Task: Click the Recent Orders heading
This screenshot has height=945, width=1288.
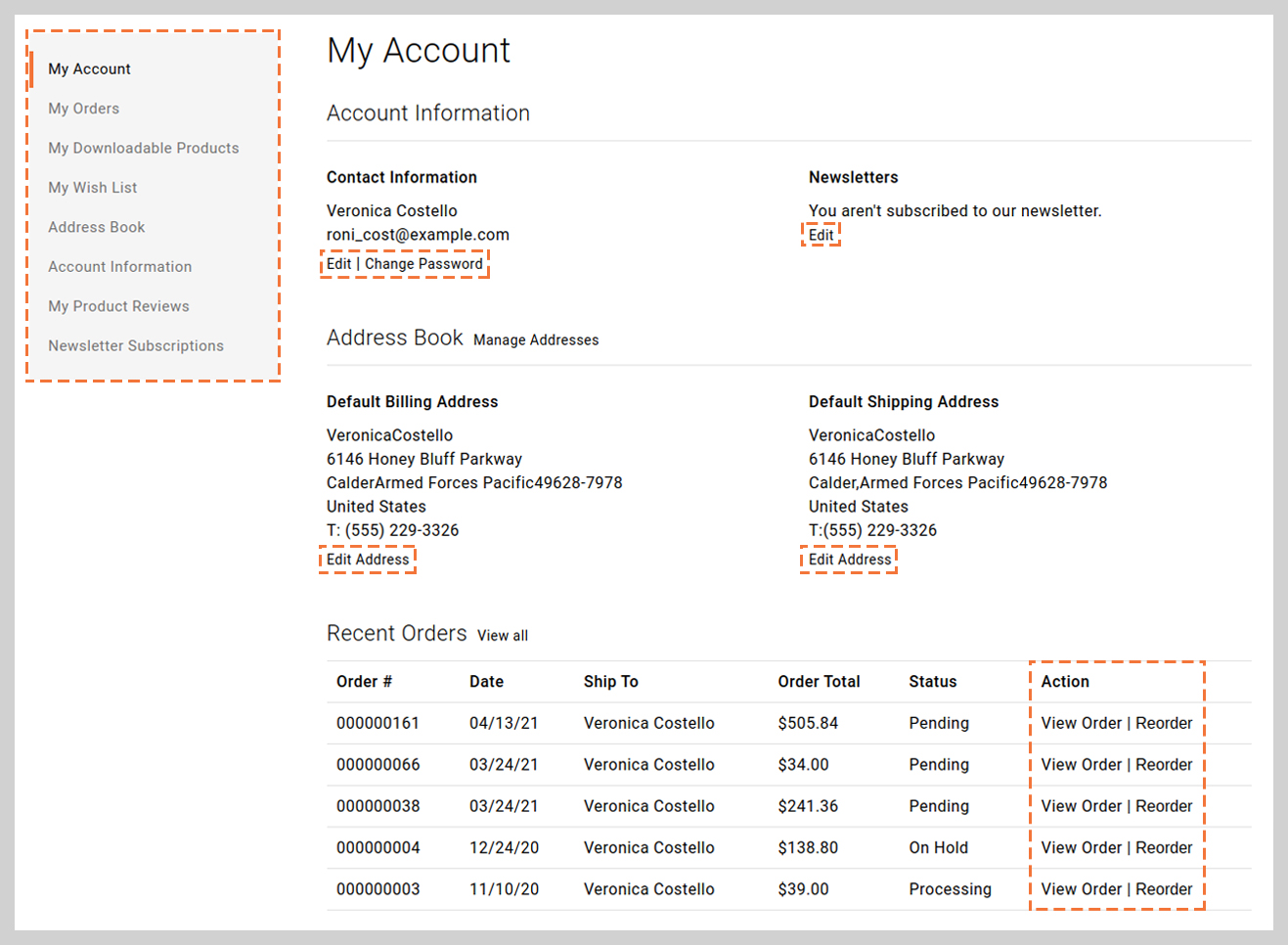Action: 397,634
